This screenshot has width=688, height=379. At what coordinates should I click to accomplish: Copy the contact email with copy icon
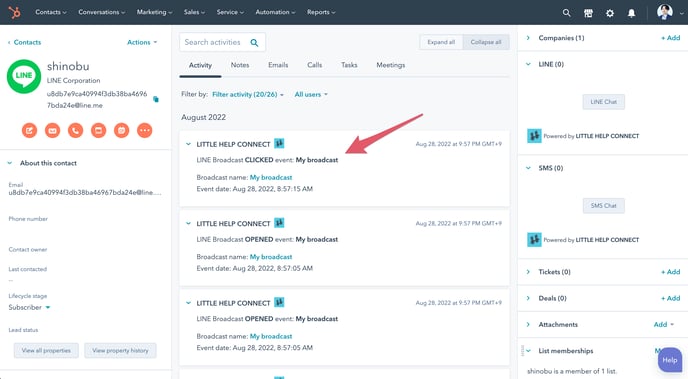[x=156, y=99]
